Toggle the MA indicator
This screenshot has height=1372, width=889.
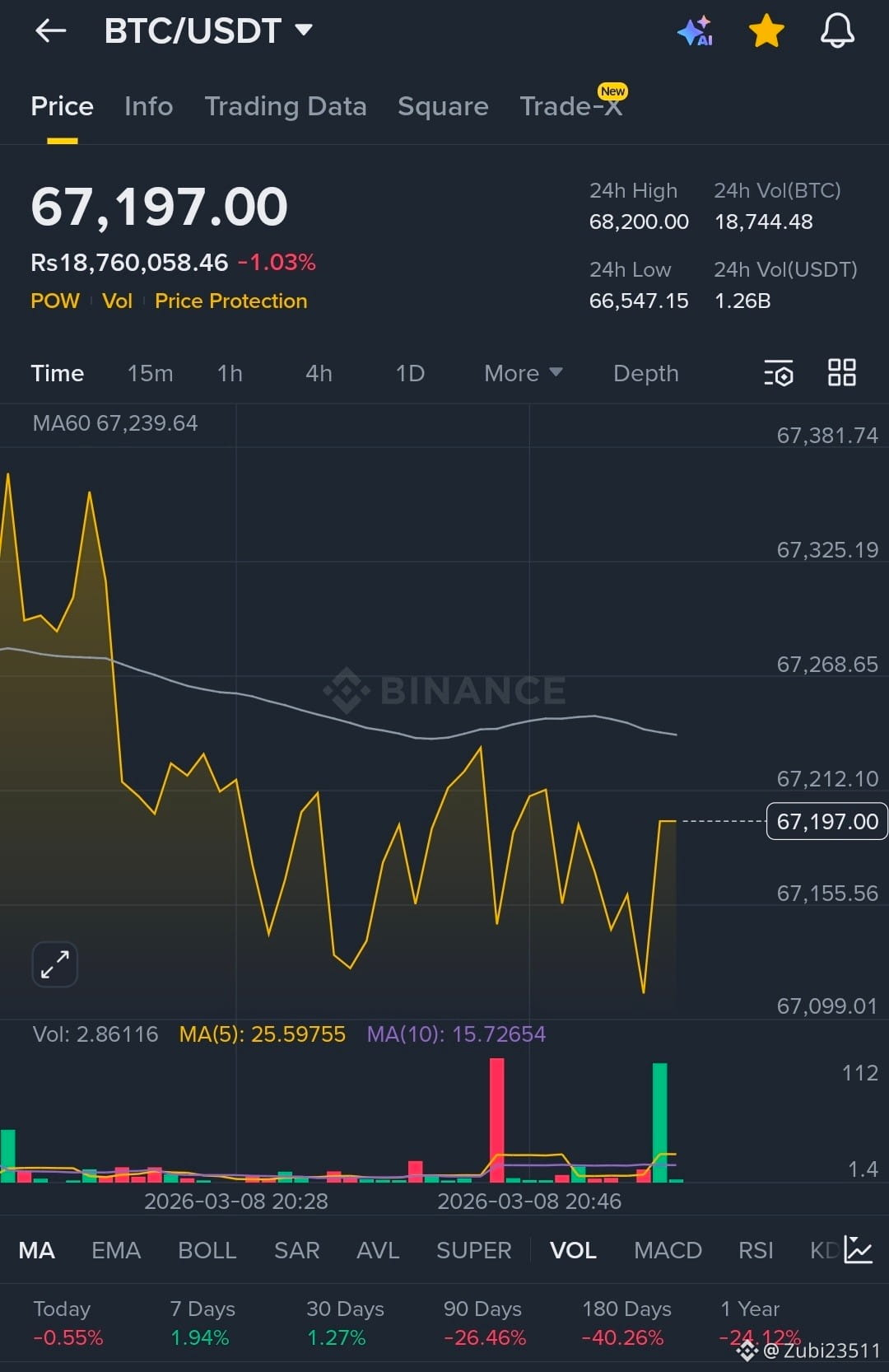(x=36, y=1250)
